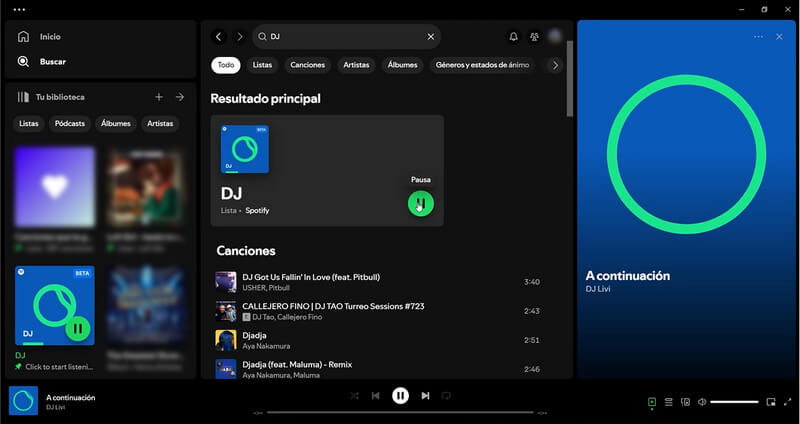Image resolution: width=800 pixels, height=424 pixels.
Task: Open the user profile avatar
Action: pos(555,36)
